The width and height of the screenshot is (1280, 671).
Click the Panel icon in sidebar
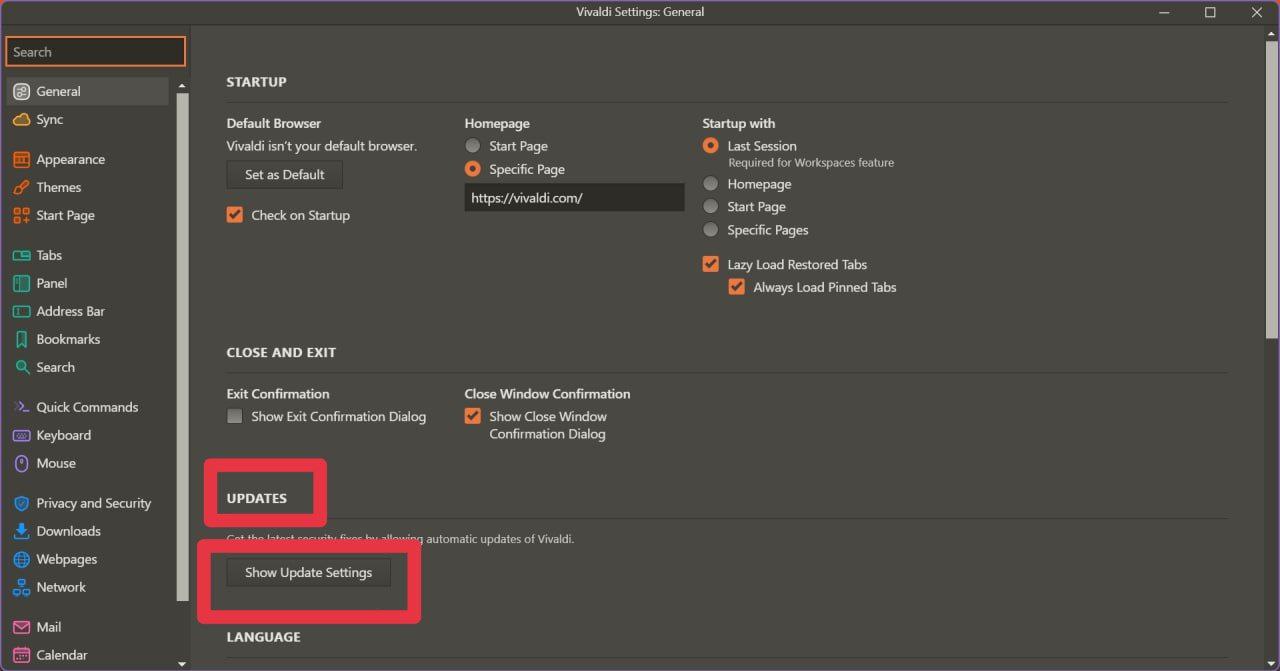21,283
